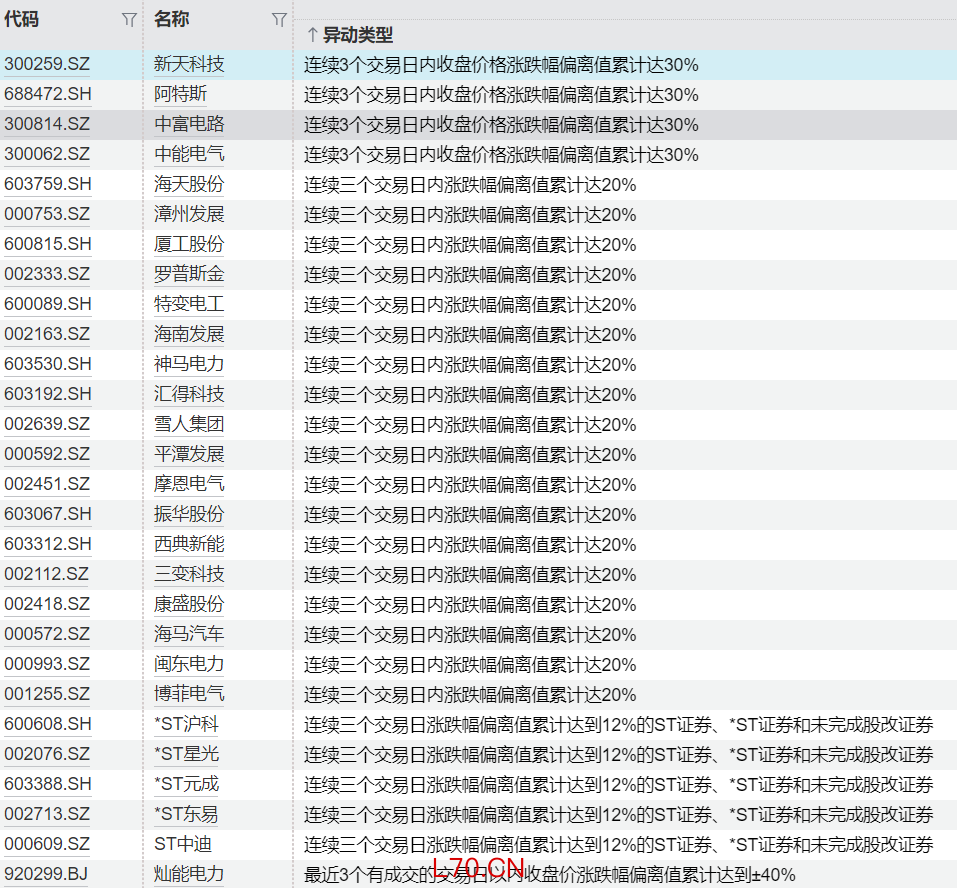The height and width of the screenshot is (888, 957).
Task: Select the 特变电工 name cell
Action: (x=189, y=305)
